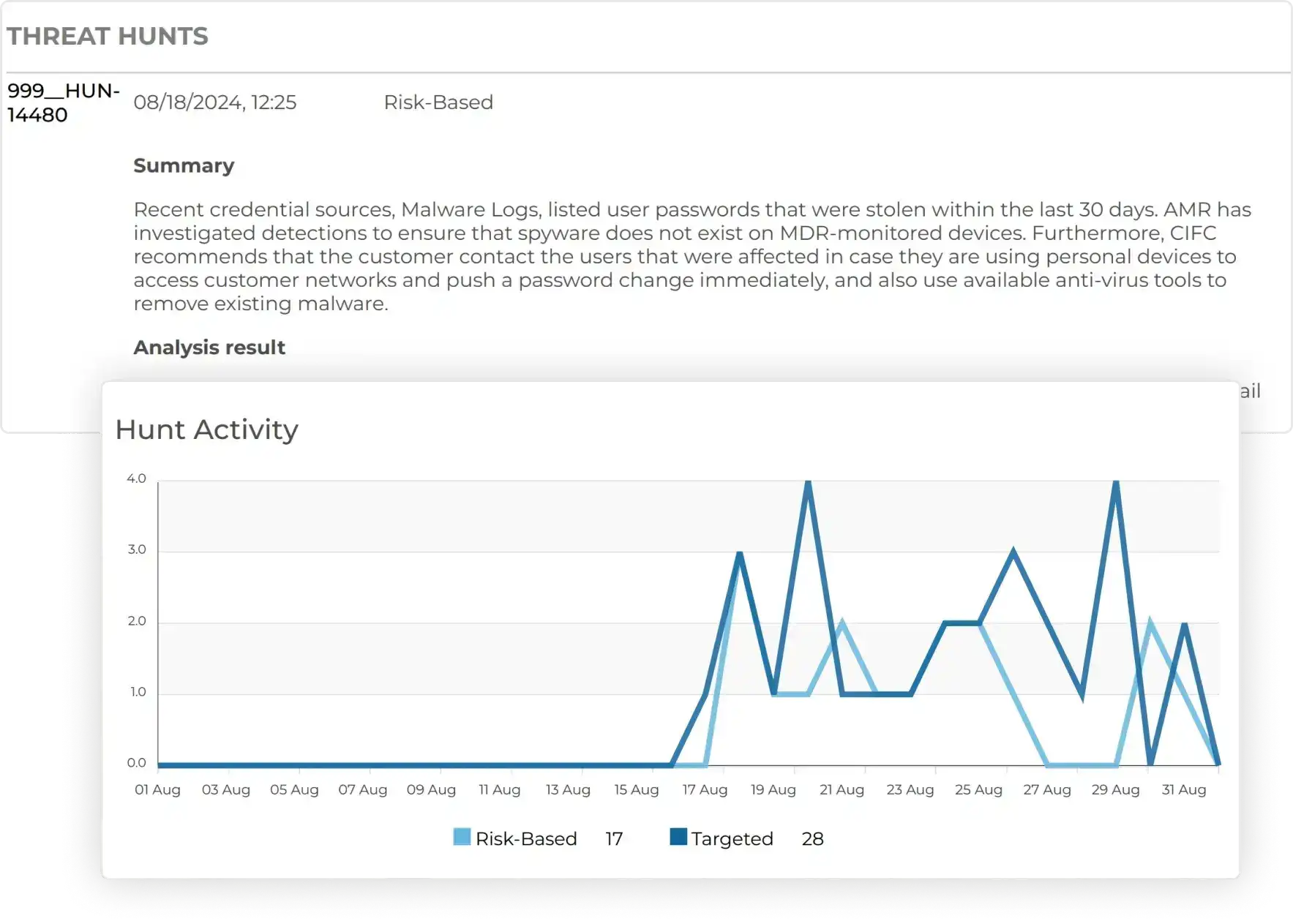Click the Summary heading
The height and width of the screenshot is (924, 1293).
pyautogui.click(x=184, y=166)
